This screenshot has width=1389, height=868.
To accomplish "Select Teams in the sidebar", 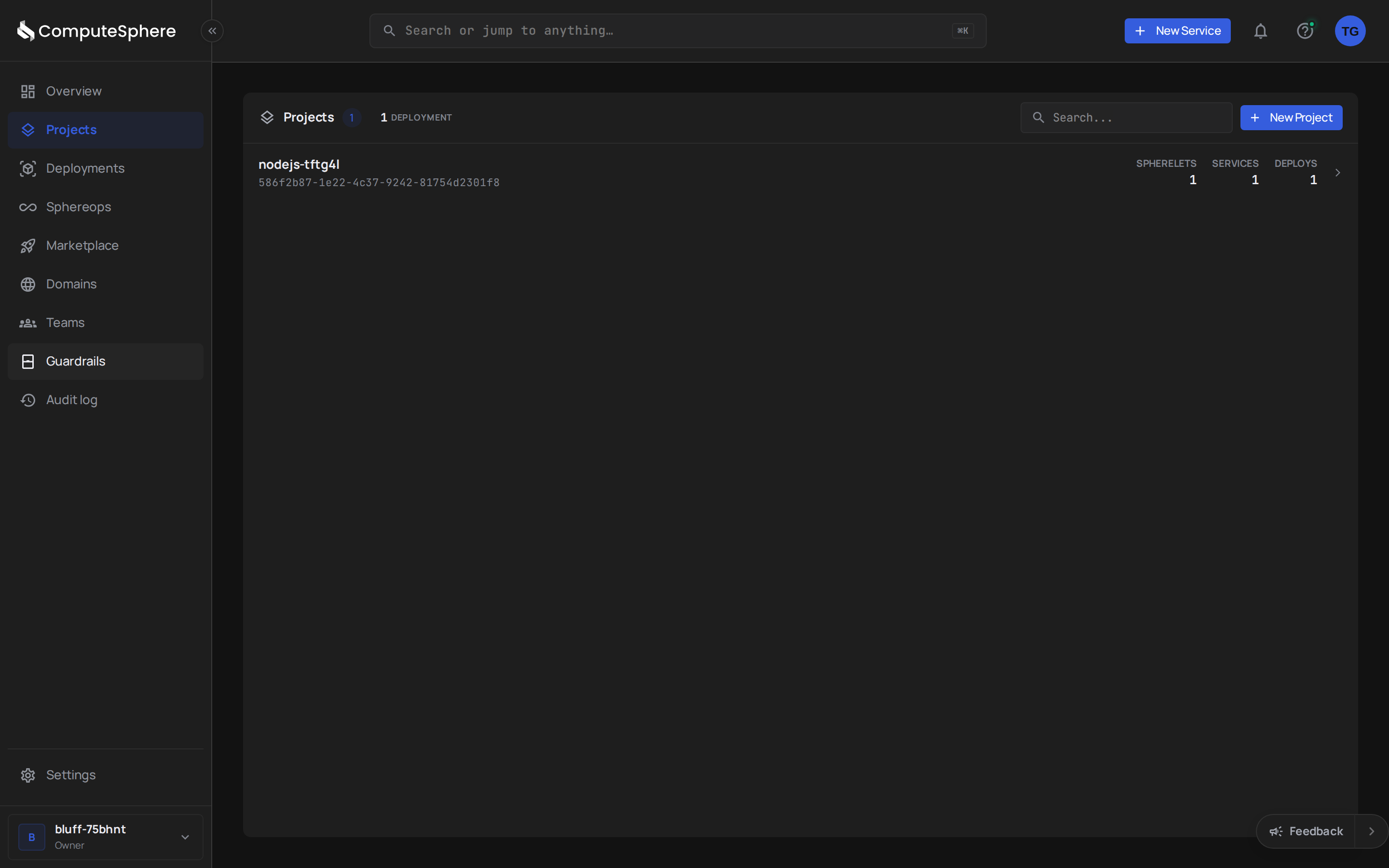I will pyautogui.click(x=106, y=323).
